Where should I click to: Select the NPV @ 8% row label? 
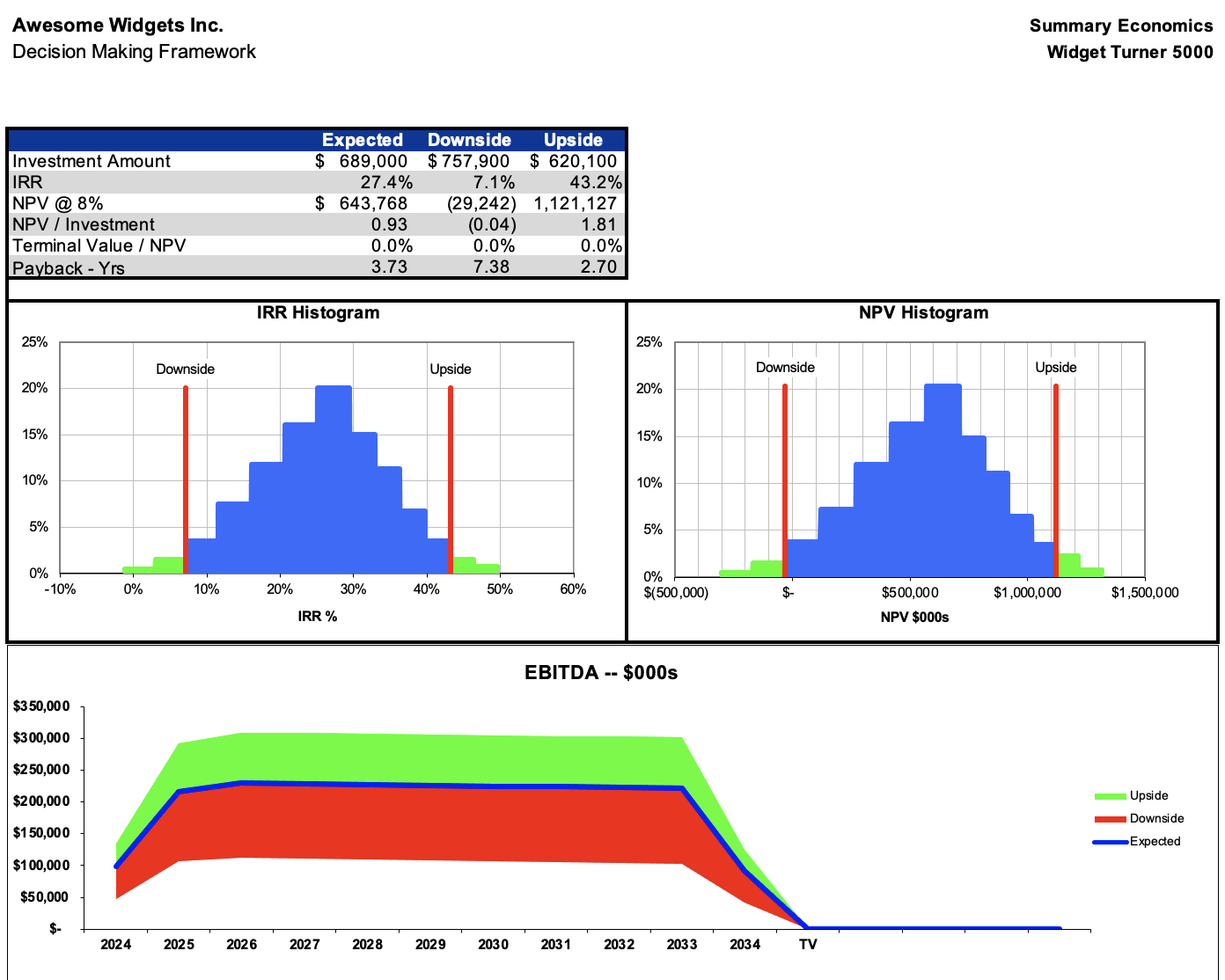point(57,203)
